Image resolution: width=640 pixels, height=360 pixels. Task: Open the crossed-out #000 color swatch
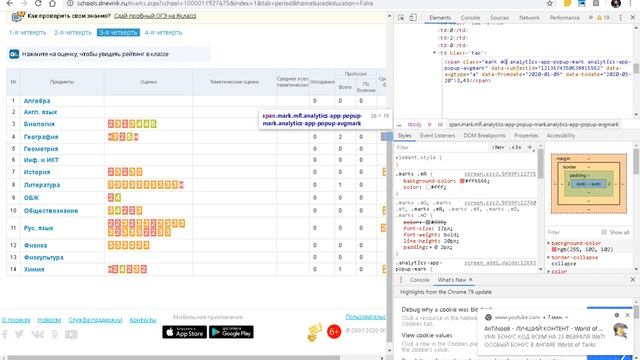point(428,222)
